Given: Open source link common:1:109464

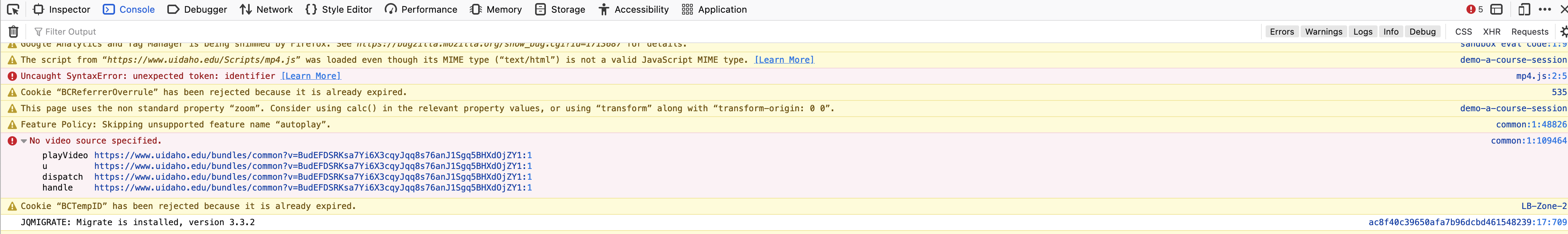Looking at the screenshot, I should [x=1528, y=141].
